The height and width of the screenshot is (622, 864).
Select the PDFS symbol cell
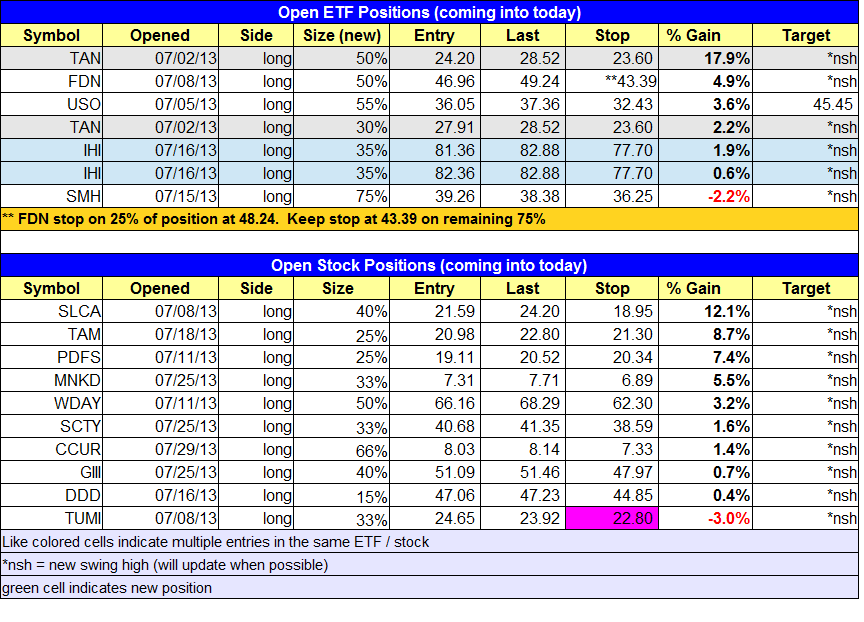[51, 358]
